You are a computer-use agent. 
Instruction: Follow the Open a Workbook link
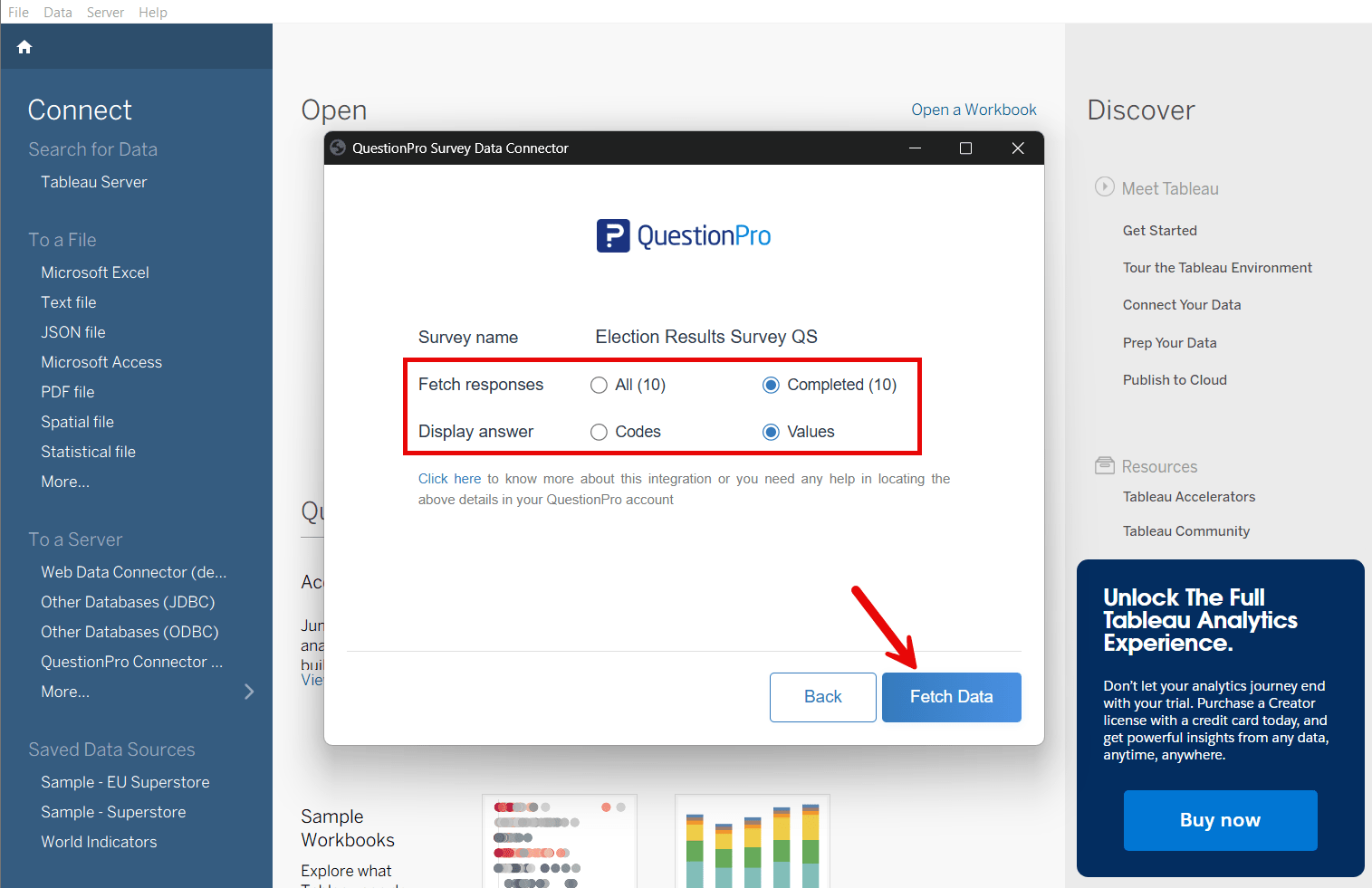click(x=974, y=110)
